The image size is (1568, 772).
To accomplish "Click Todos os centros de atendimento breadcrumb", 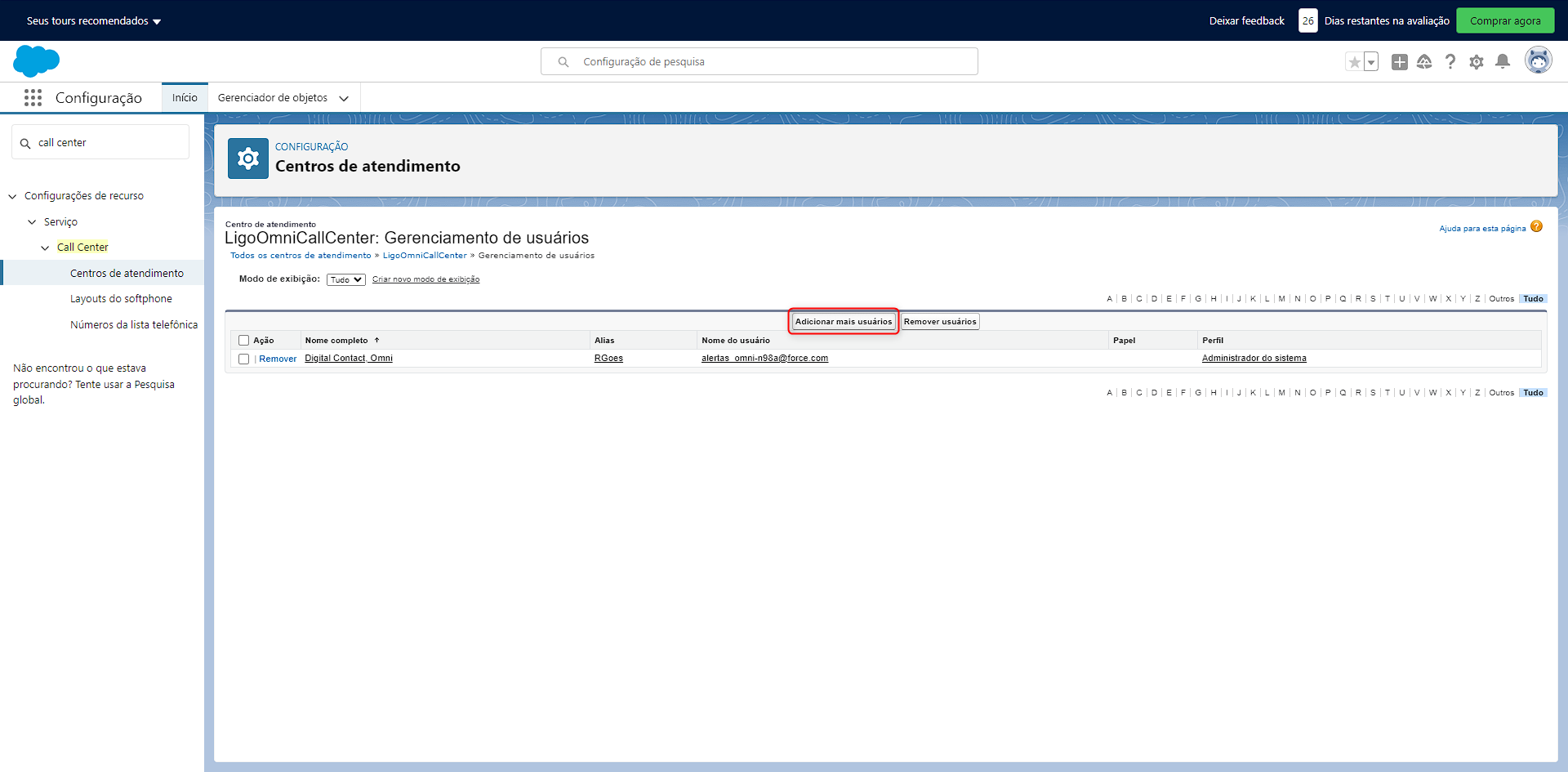I will [x=301, y=256].
